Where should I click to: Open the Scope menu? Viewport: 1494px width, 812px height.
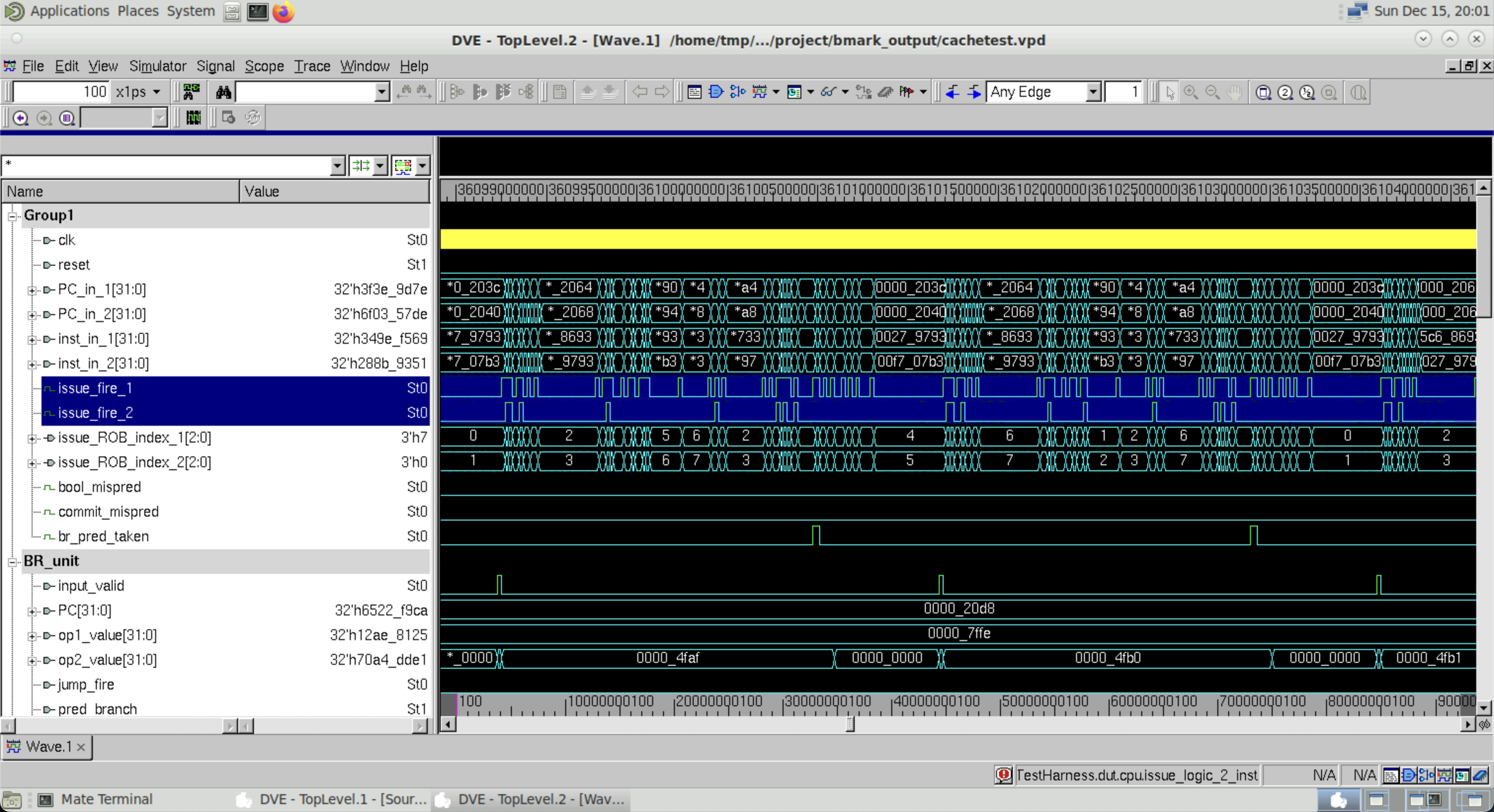264,66
